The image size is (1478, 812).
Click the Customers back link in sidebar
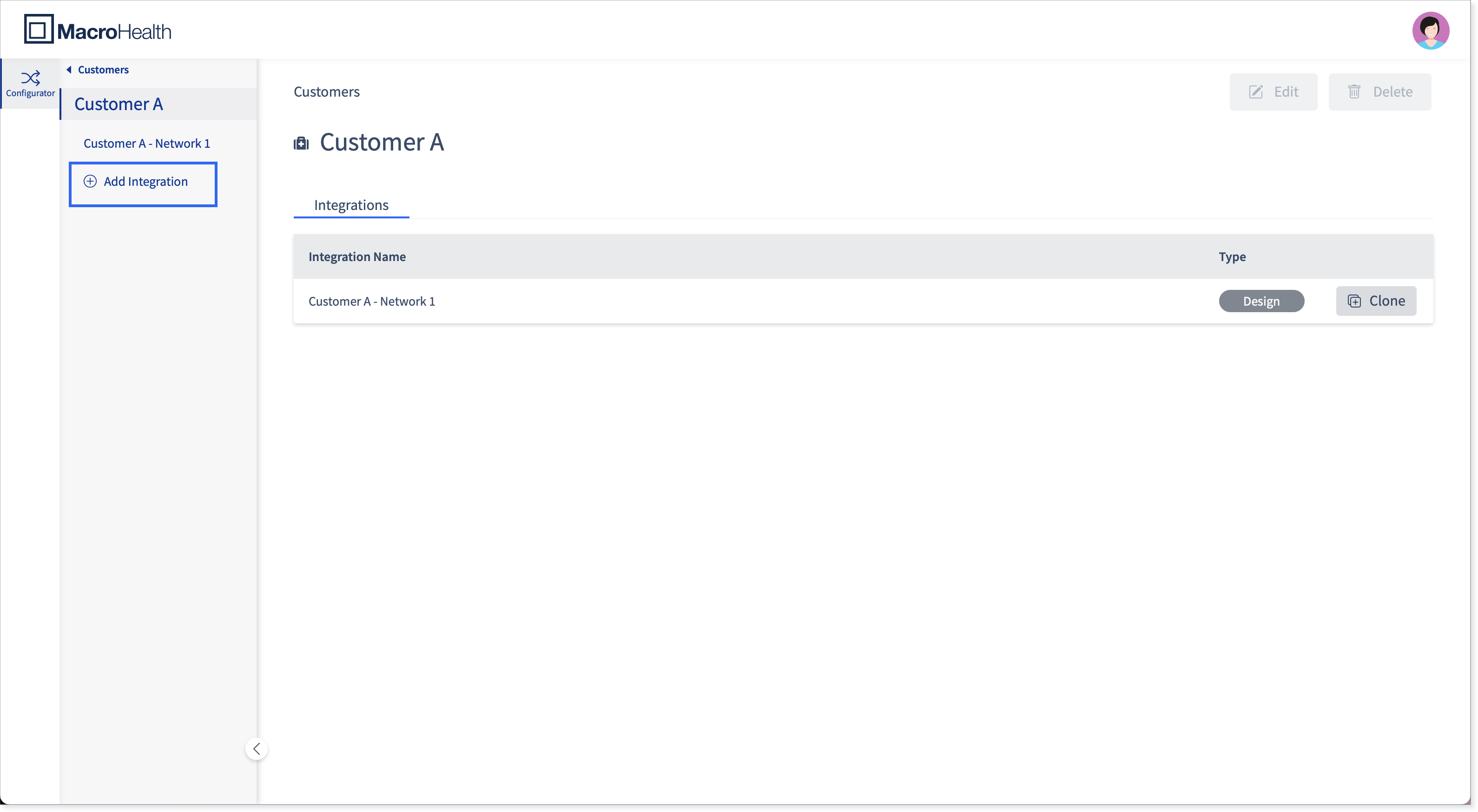click(103, 69)
